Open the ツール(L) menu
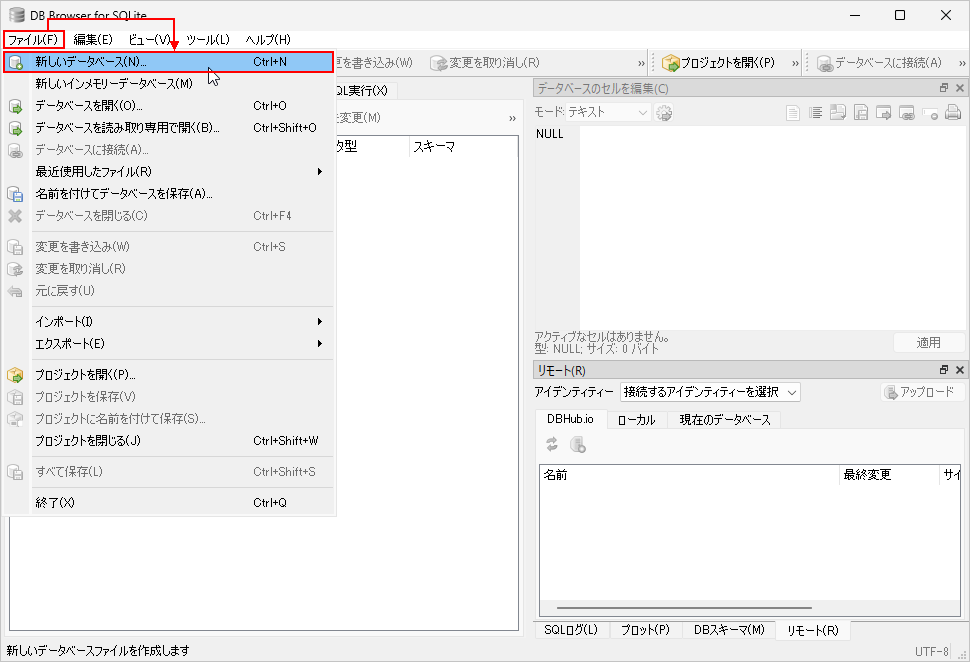Viewport: 970px width, 662px height. tap(208, 40)
